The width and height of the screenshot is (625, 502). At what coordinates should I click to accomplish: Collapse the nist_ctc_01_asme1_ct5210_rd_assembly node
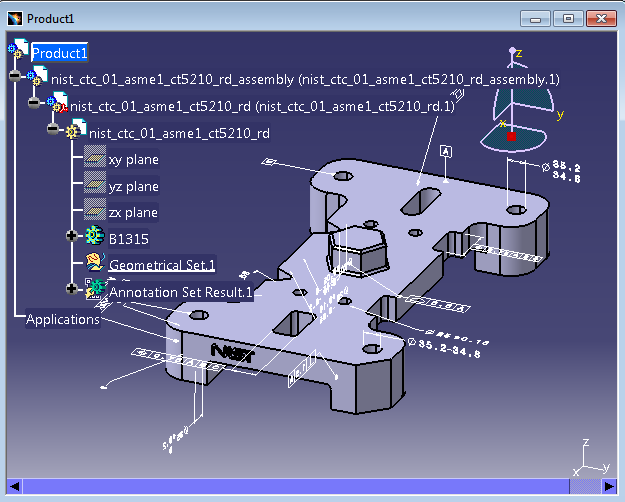15,76
